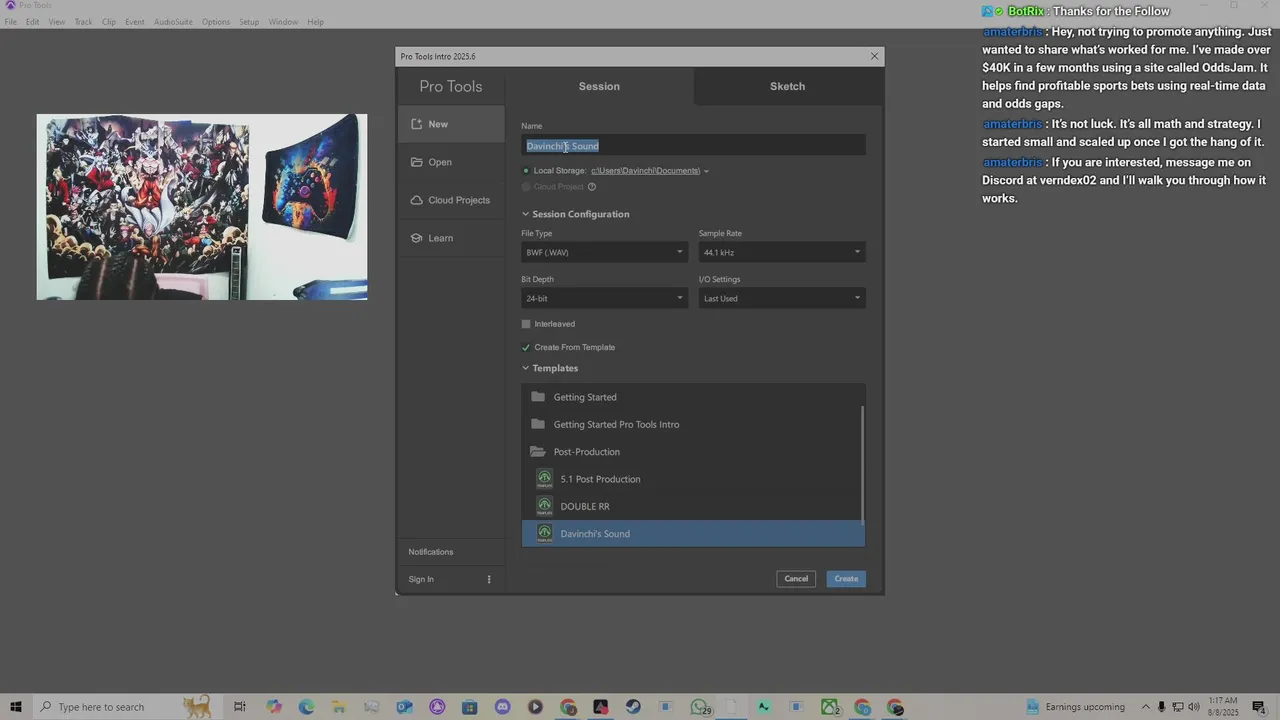1280x720 pixels.
Task: Open the Window menu in Pro Tools
Action: 283,22
